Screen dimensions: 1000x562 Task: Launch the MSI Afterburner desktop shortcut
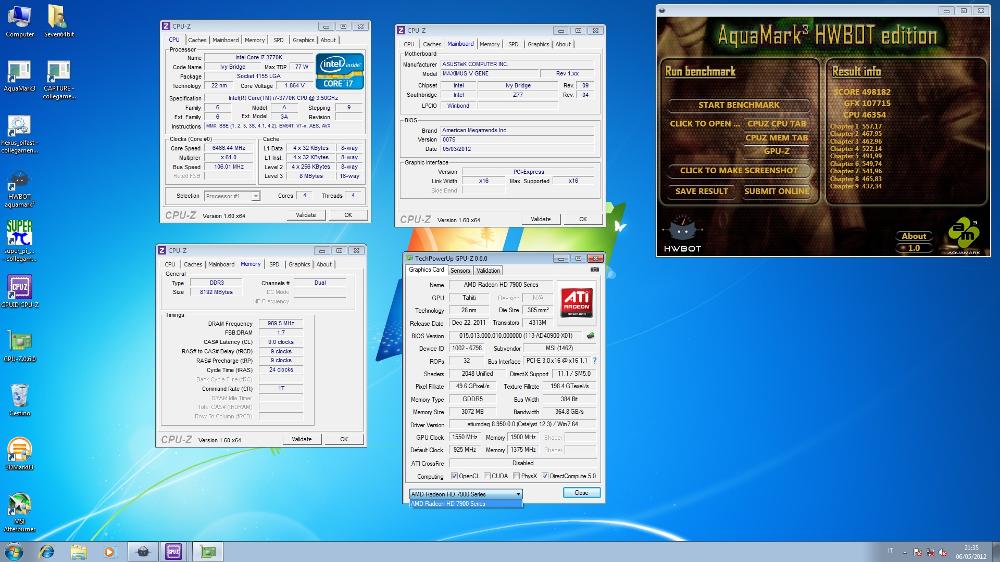[x=19, y=512]
